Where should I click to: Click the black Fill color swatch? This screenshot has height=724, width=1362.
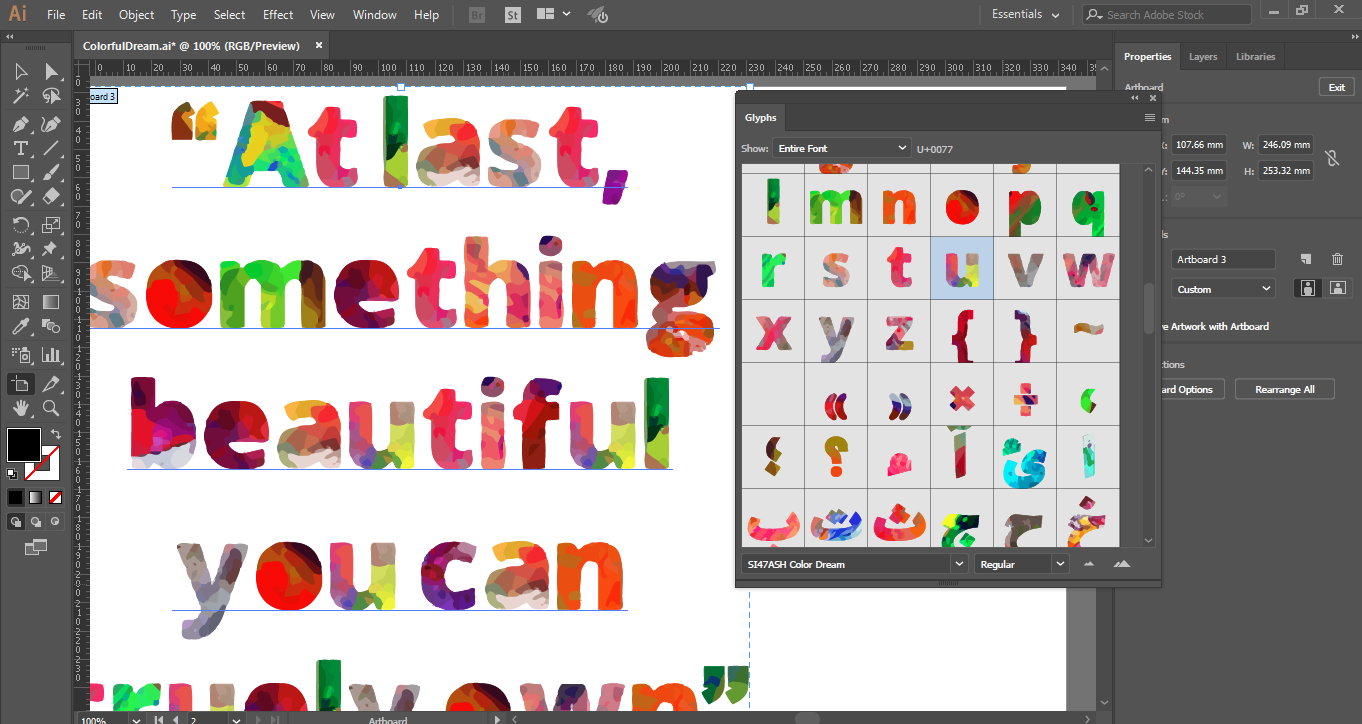point(24,445)
